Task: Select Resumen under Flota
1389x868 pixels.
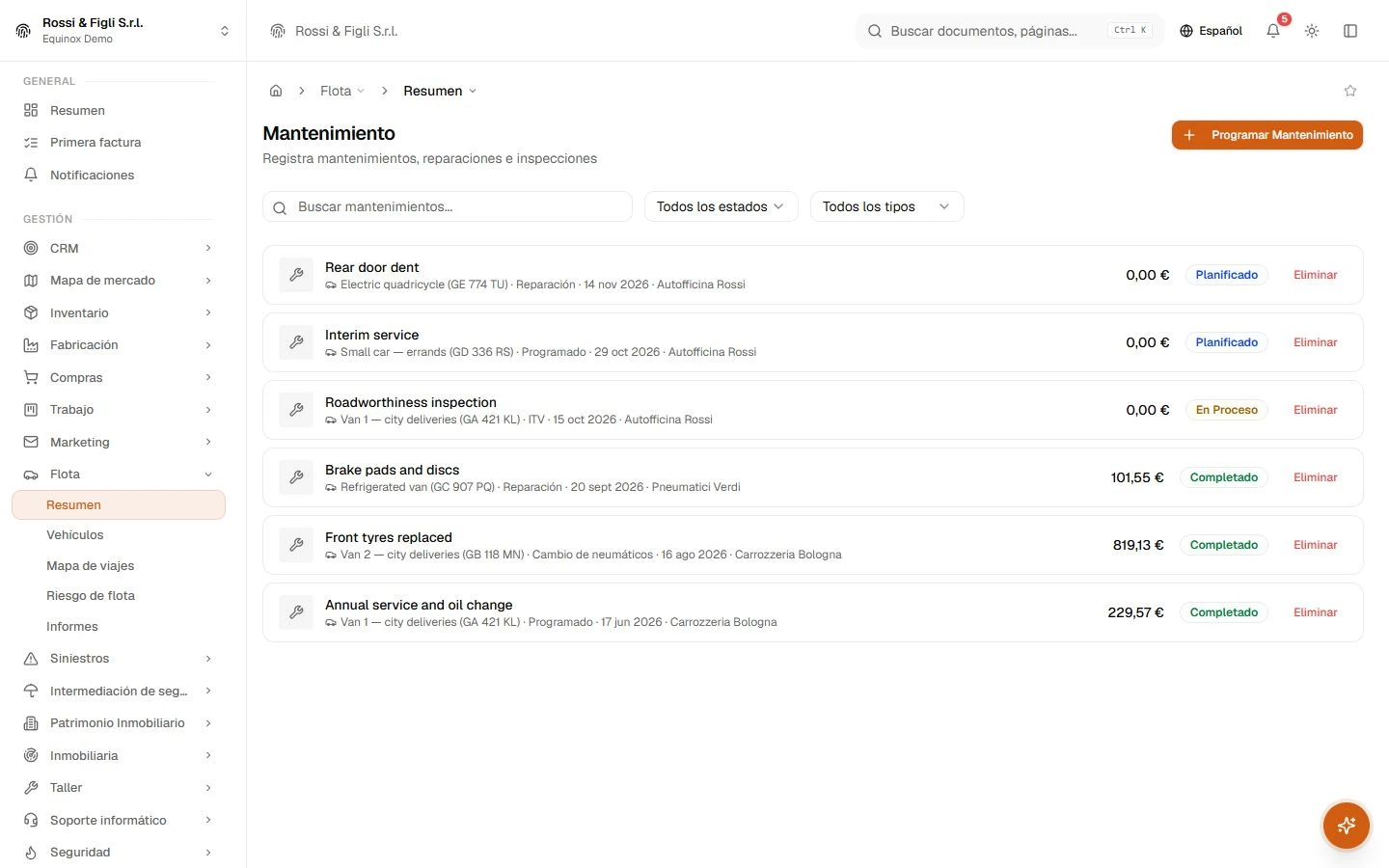Action: [x=118, y=504]
